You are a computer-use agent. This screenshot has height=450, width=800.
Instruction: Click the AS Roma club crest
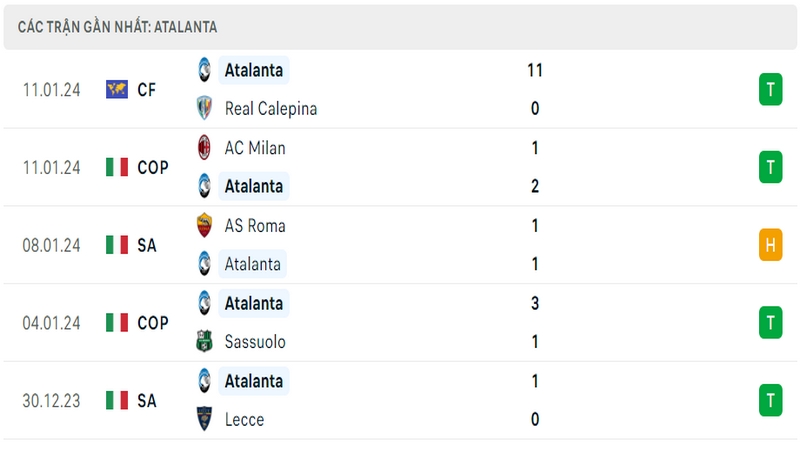pos(204,226)
